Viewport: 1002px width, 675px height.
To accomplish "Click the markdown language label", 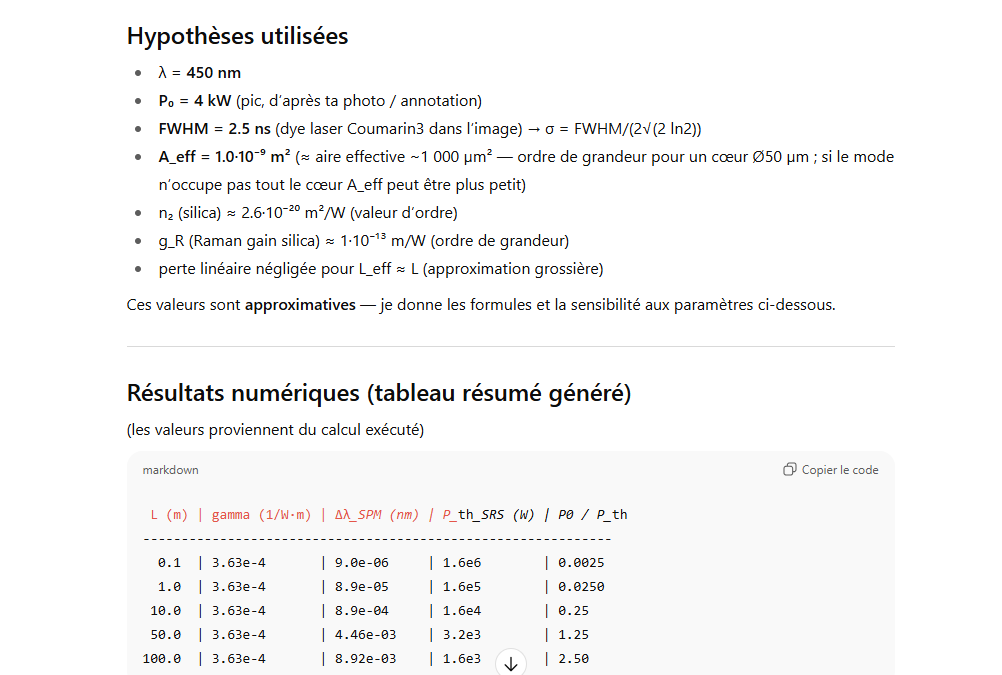I will (x=170, y=470).
